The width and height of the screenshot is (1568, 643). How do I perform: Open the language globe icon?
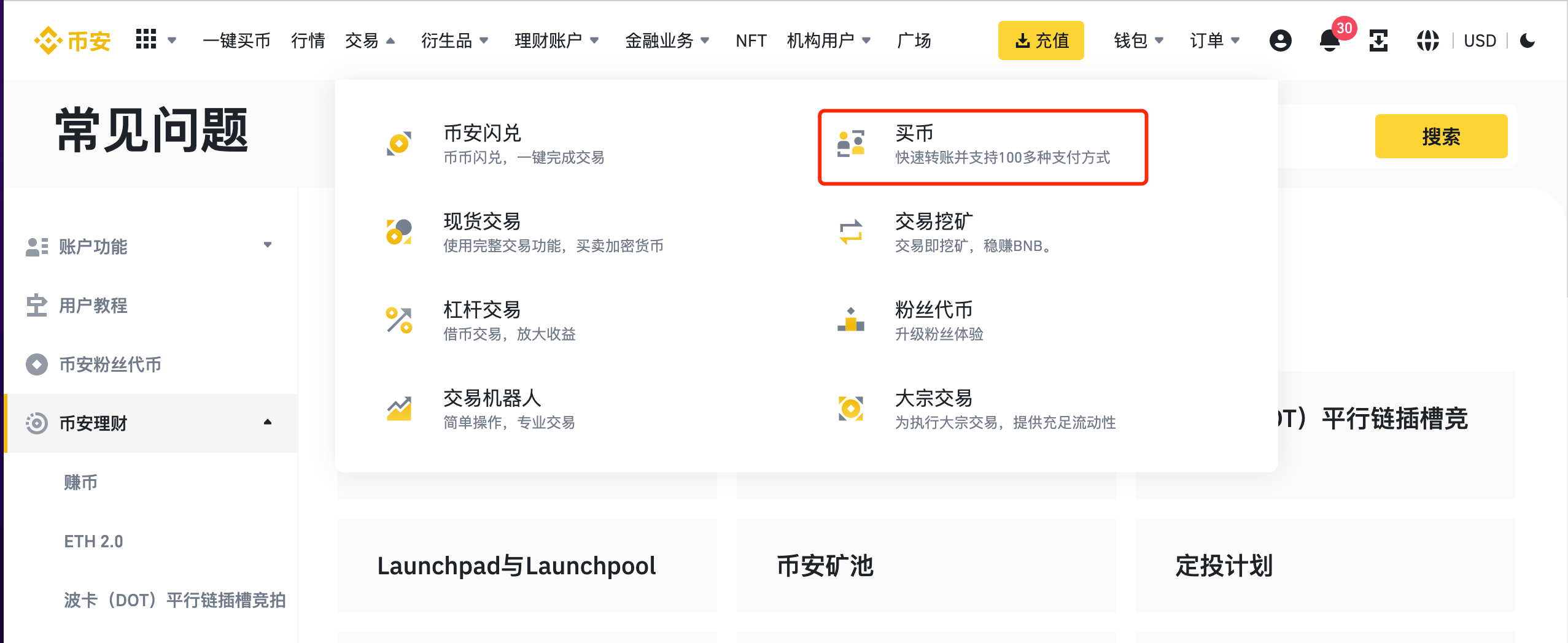(1427, 40)
